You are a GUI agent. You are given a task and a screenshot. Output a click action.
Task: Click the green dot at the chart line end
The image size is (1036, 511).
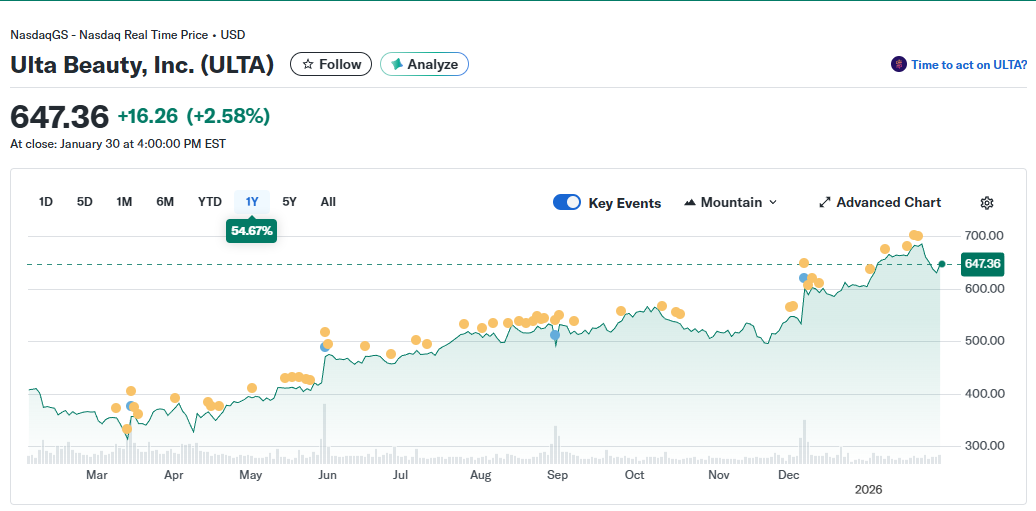(x=942, y=264)
